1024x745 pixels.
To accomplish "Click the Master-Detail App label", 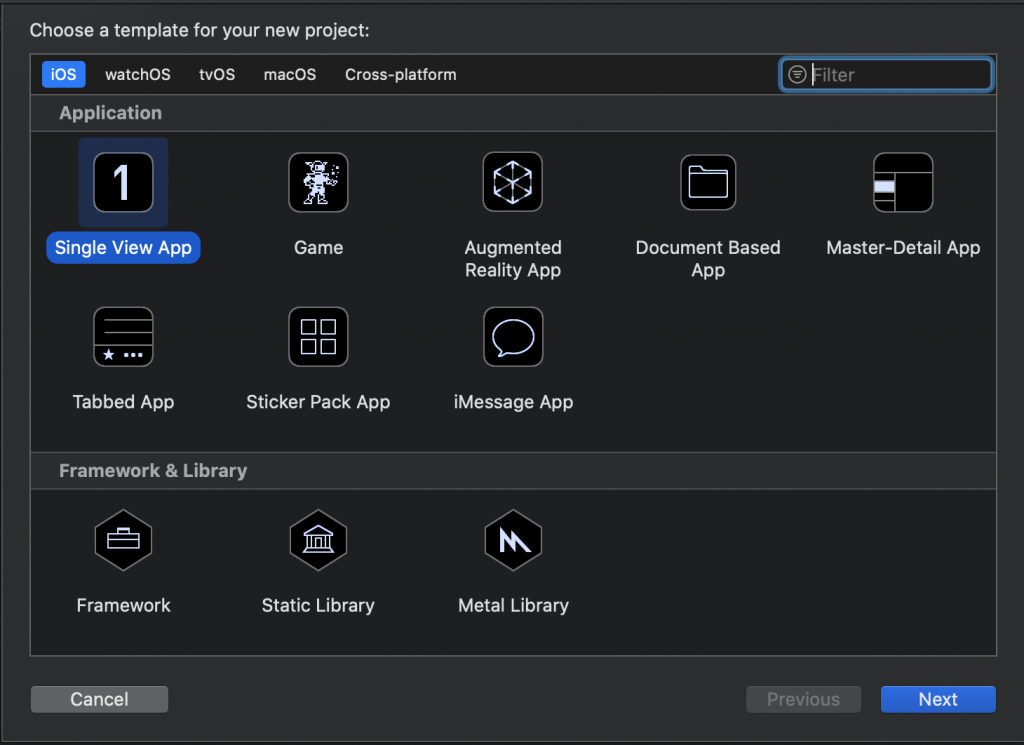I will pyautogui.click(x=903, y=247).
